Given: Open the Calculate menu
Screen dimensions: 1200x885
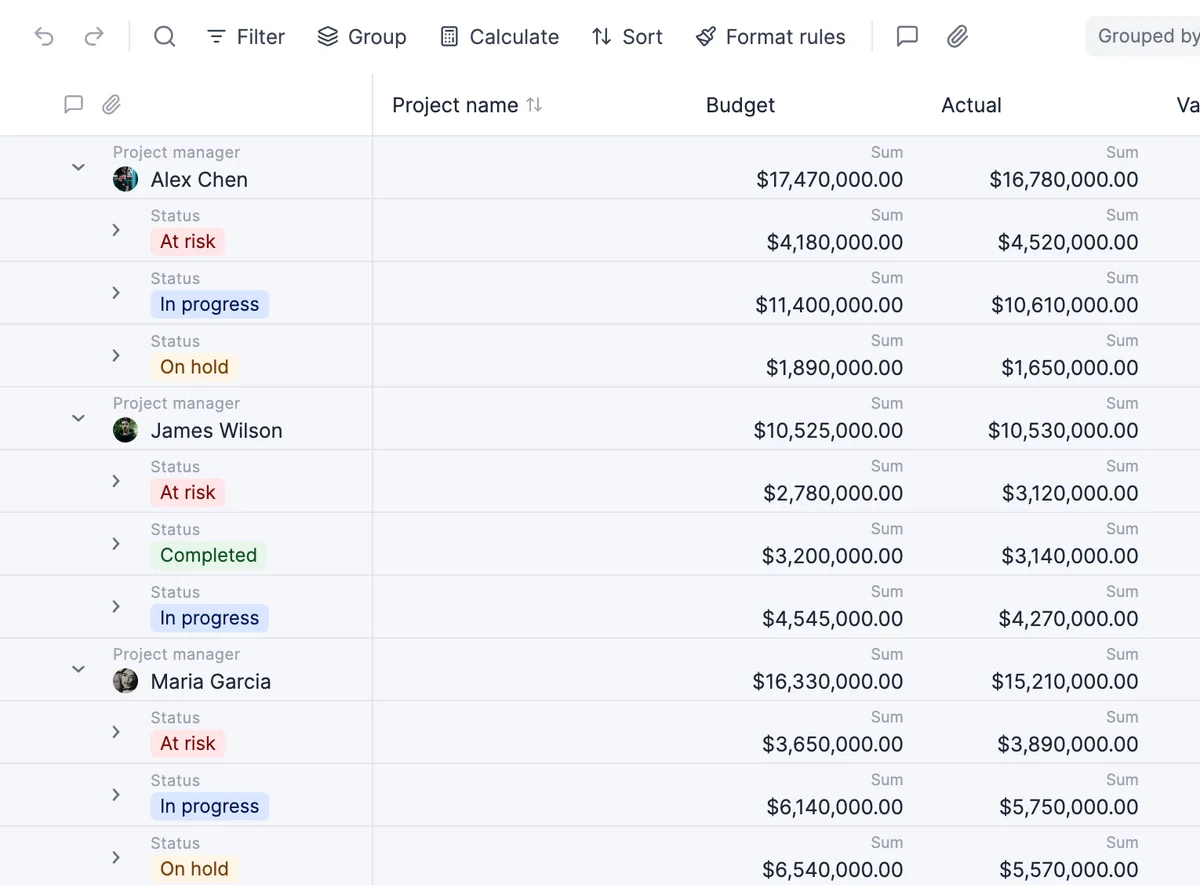Looking at the screenshot, I should (499, 37).
